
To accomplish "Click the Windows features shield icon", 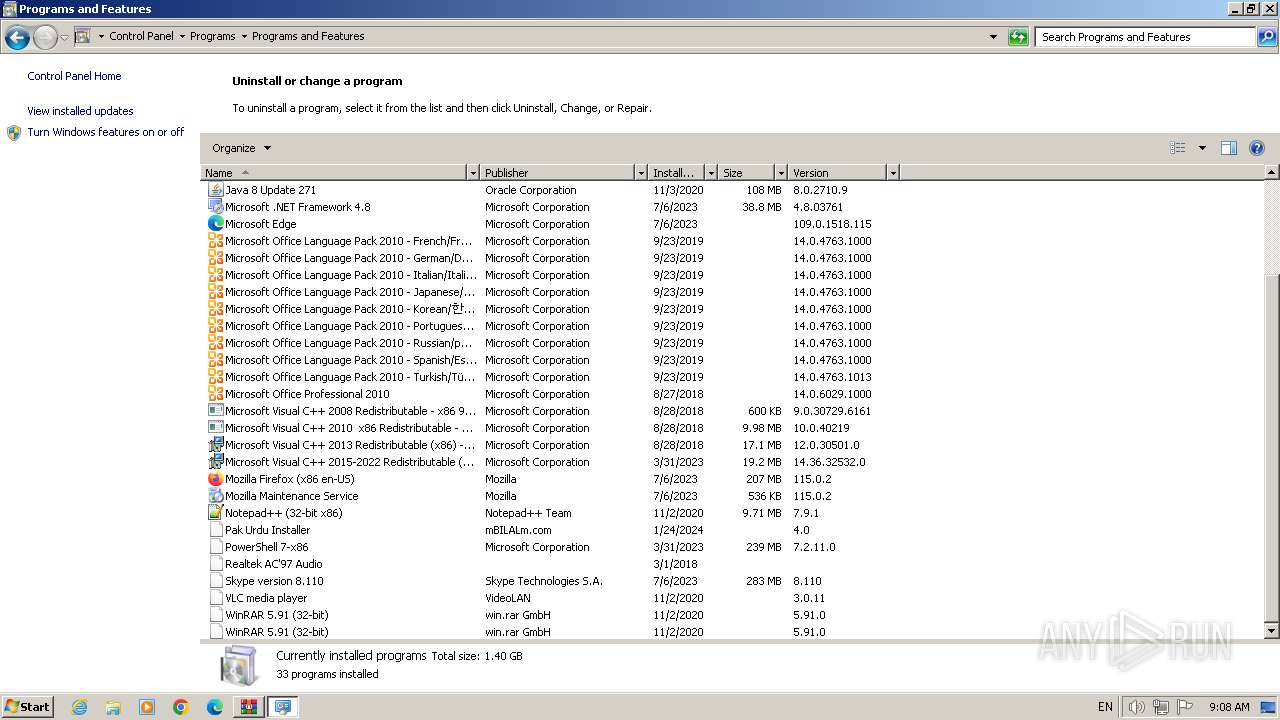I will click(x=14, y=133).
